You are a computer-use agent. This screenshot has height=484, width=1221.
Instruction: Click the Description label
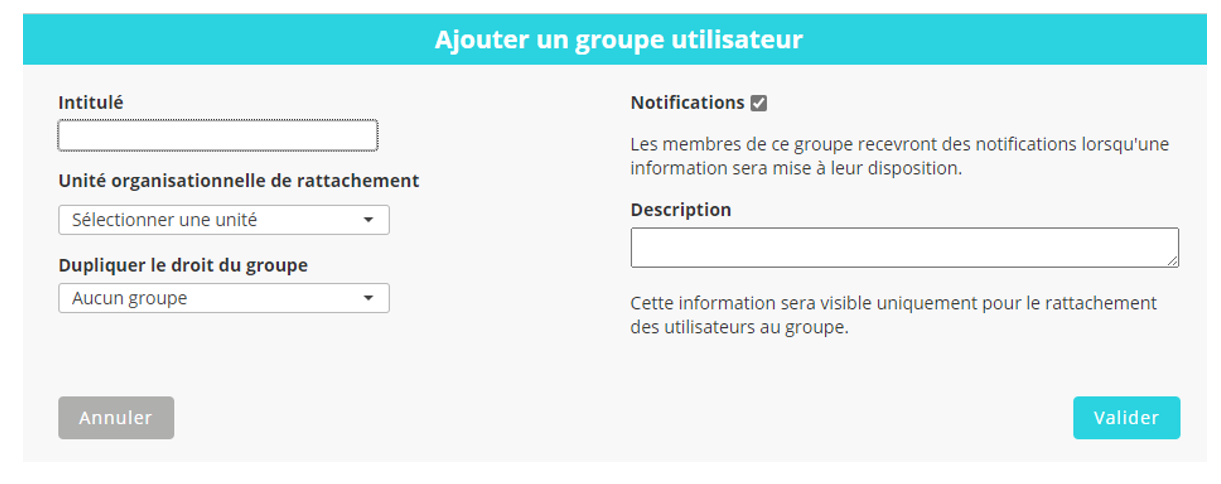point(681,210)
